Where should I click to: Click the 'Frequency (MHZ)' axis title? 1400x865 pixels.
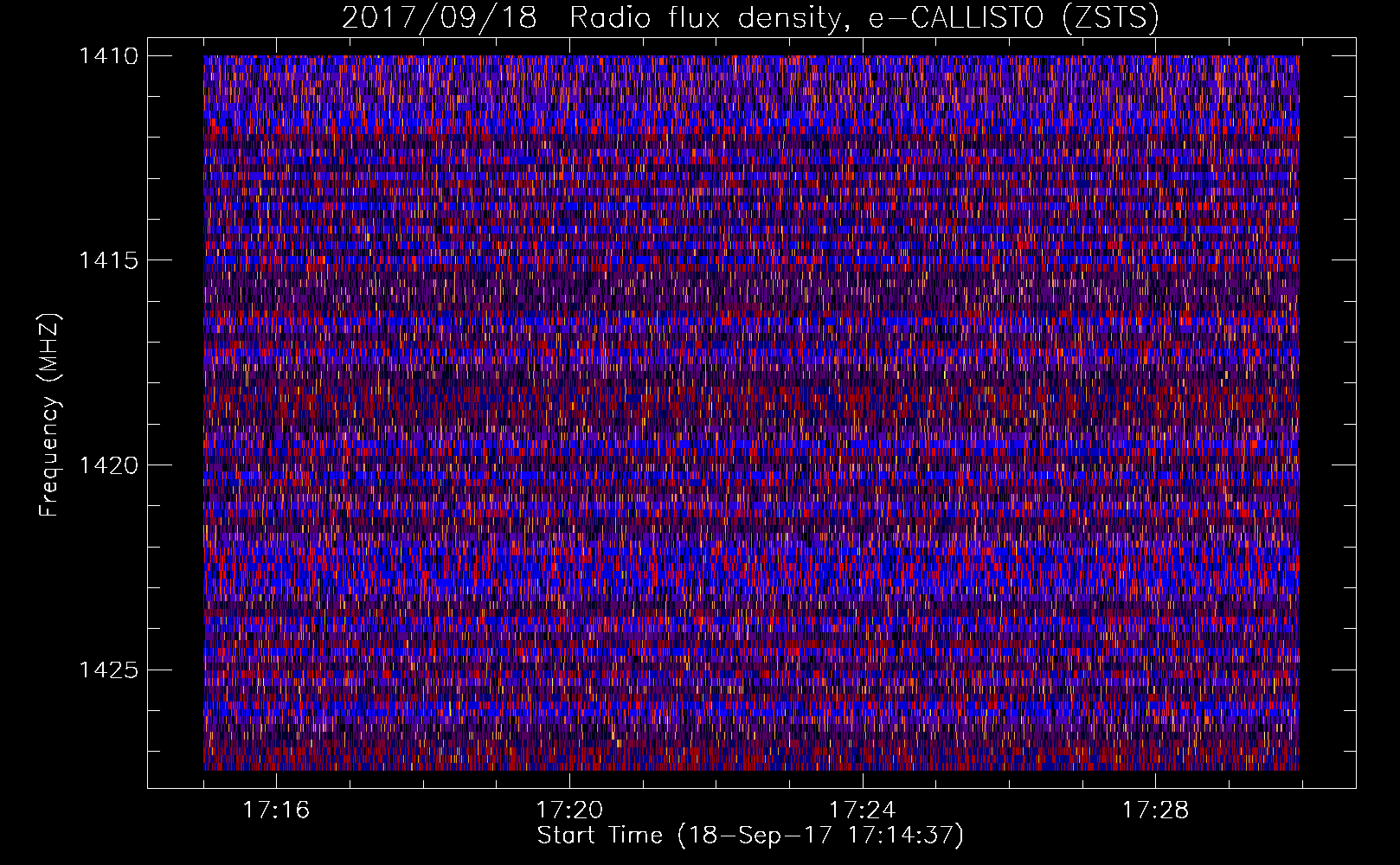(50, 415)
